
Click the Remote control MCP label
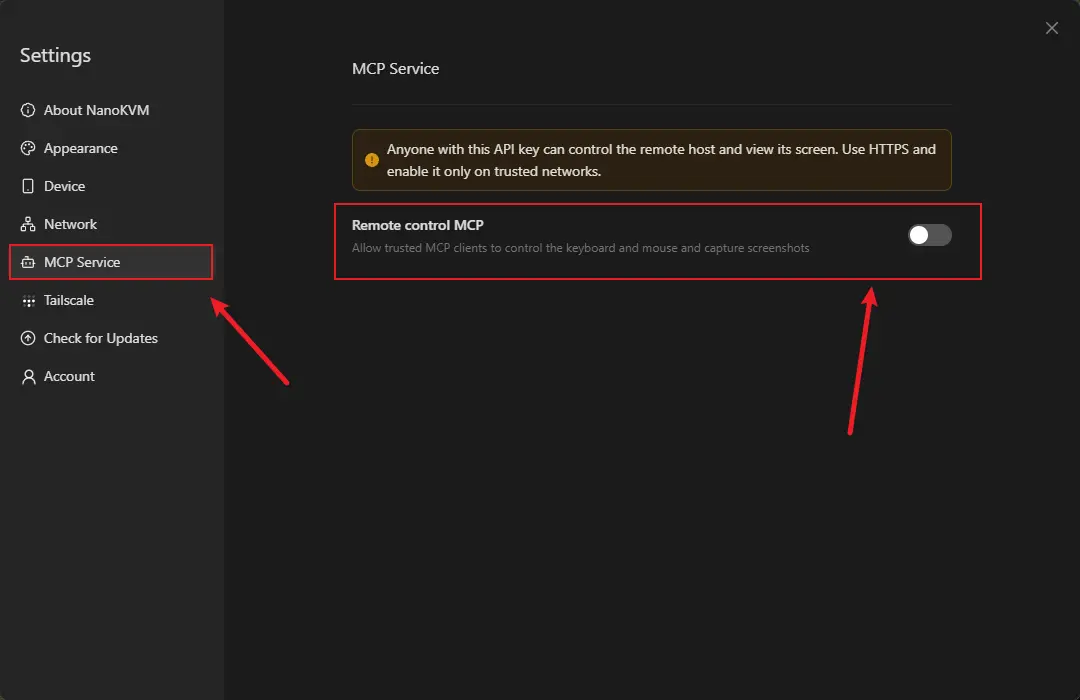click(x=417, y=225)
